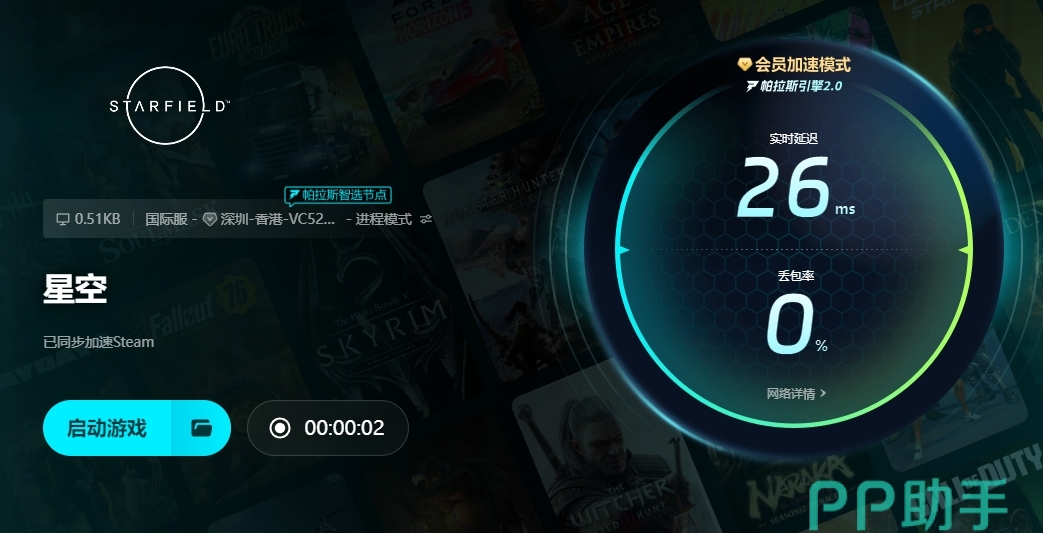The image size is (1043, 533).
Task: Click the left arrow marker on gauge ring
Action: (623, 250)
